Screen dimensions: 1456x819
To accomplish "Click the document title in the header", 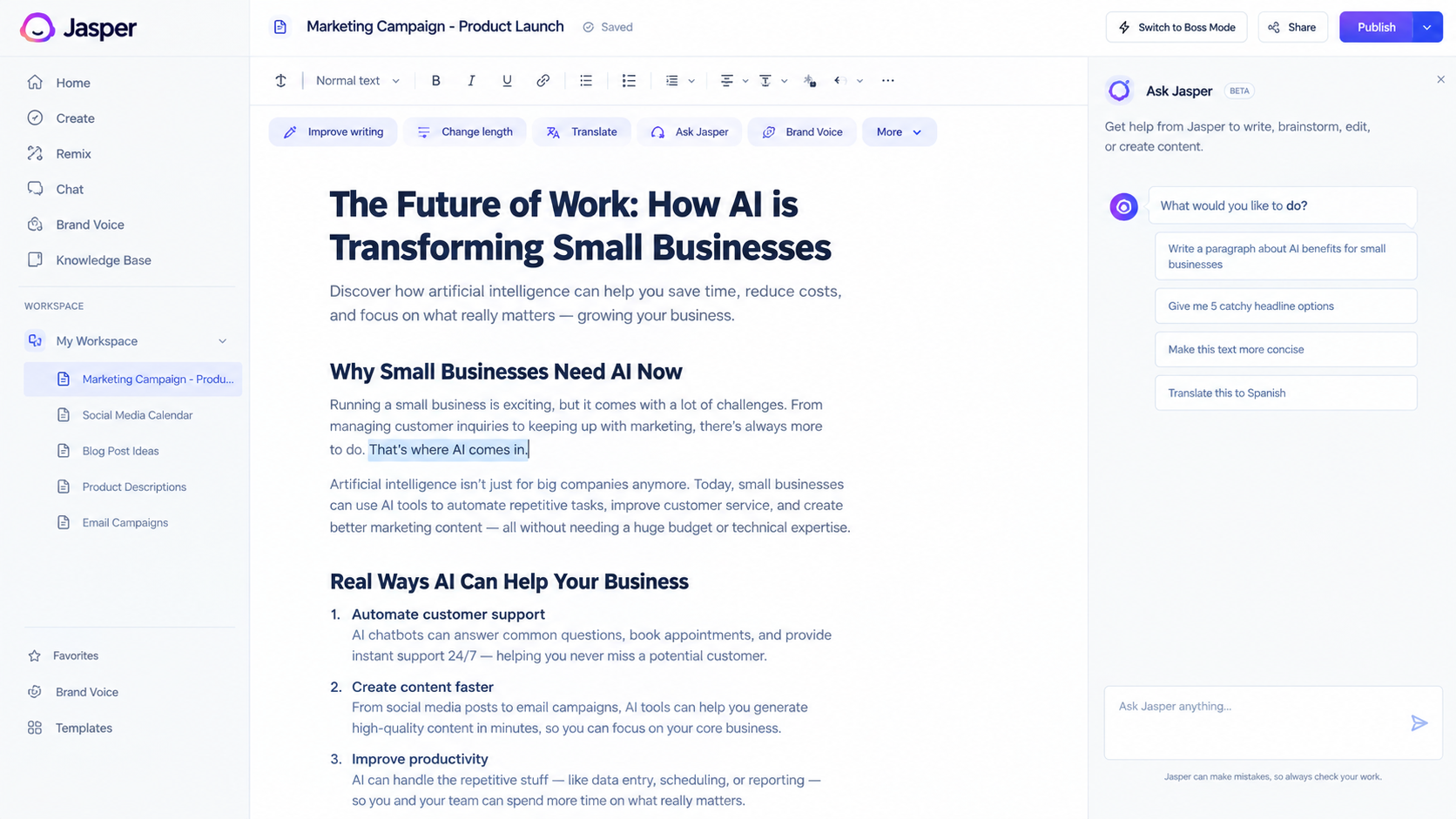I will tap(435, 27).
